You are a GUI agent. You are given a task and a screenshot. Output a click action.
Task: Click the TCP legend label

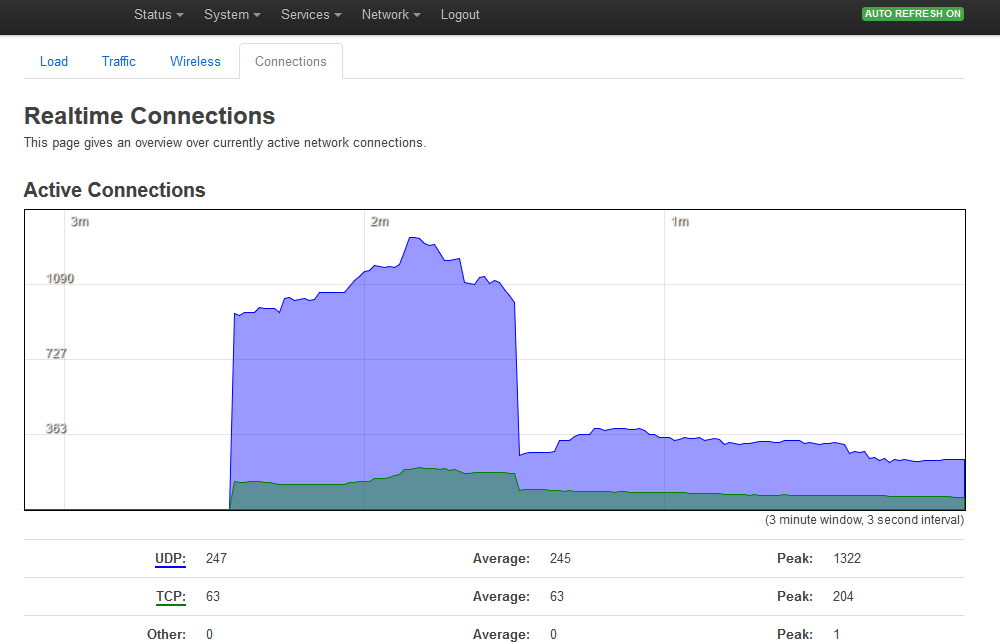click(x=171, y=597)
